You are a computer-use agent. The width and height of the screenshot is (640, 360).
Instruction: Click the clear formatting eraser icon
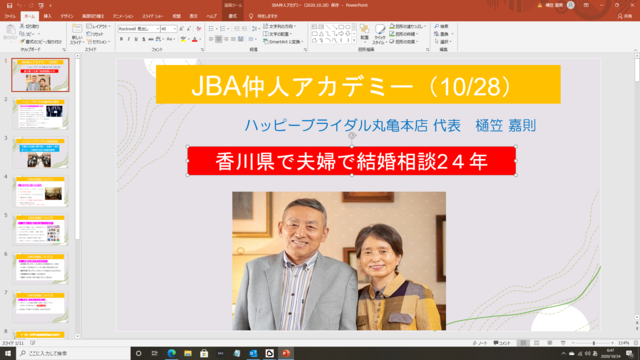(198, 29)
